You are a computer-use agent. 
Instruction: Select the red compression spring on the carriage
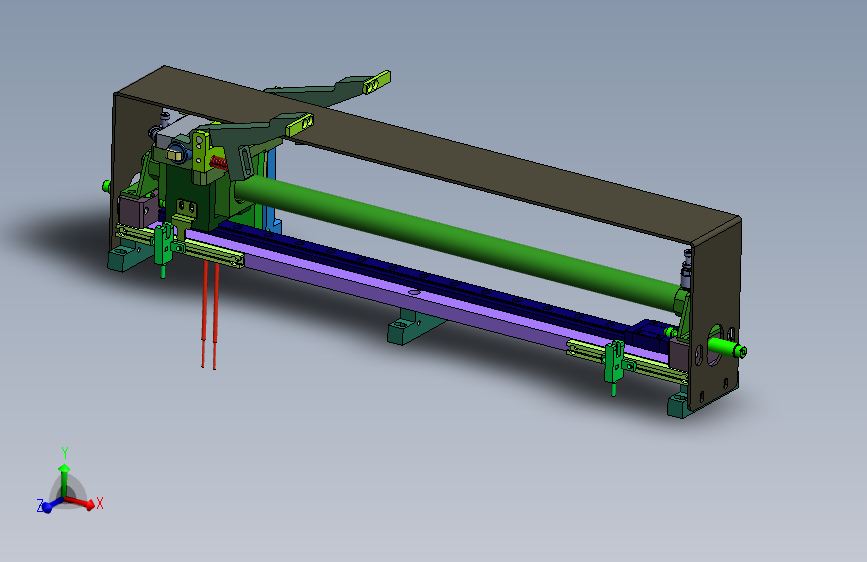[x=219, y=163]
